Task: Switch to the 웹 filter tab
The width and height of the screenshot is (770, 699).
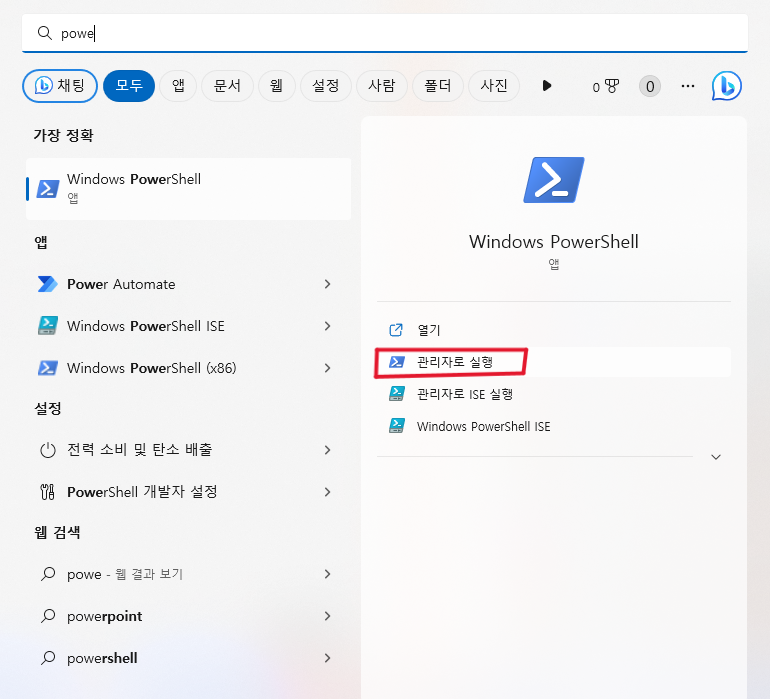Action: 276,86
